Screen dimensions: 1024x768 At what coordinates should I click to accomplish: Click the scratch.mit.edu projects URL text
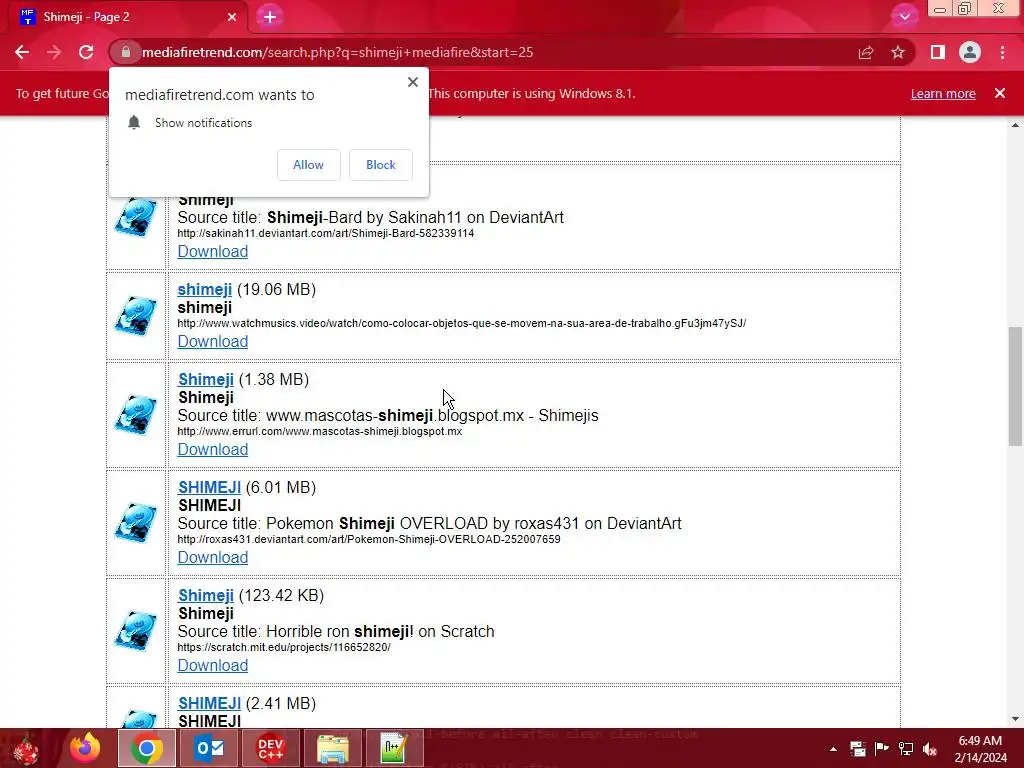tap(284, 647)
